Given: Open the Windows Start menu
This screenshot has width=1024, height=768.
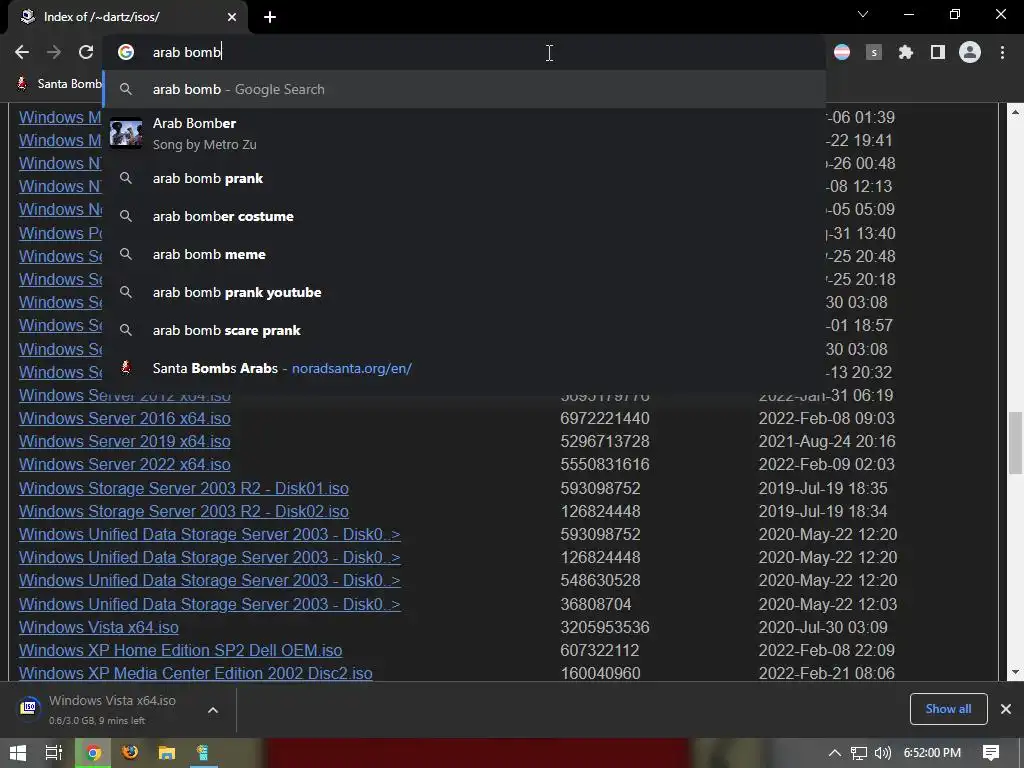Looking at the screenshot, I should (18, 753).
